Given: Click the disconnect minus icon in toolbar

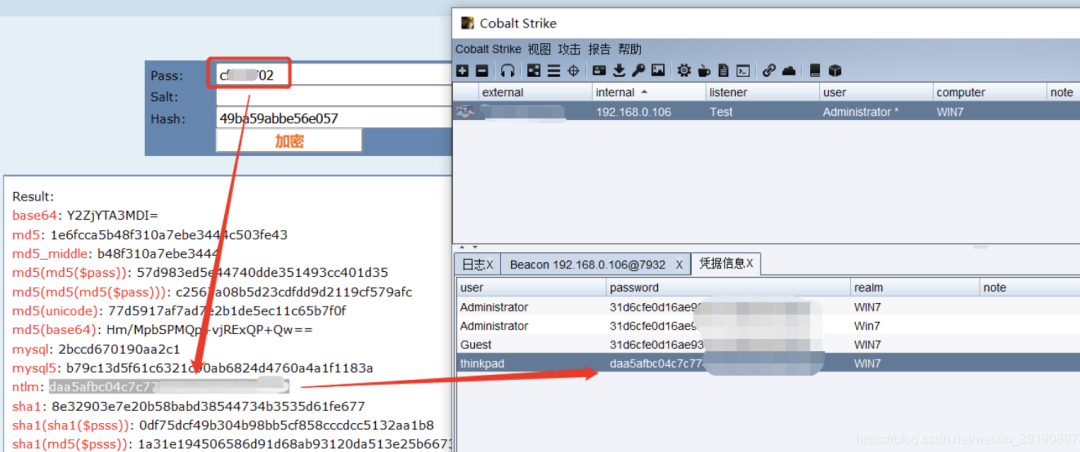Looking at the screenshot, I should pos(481,70).
